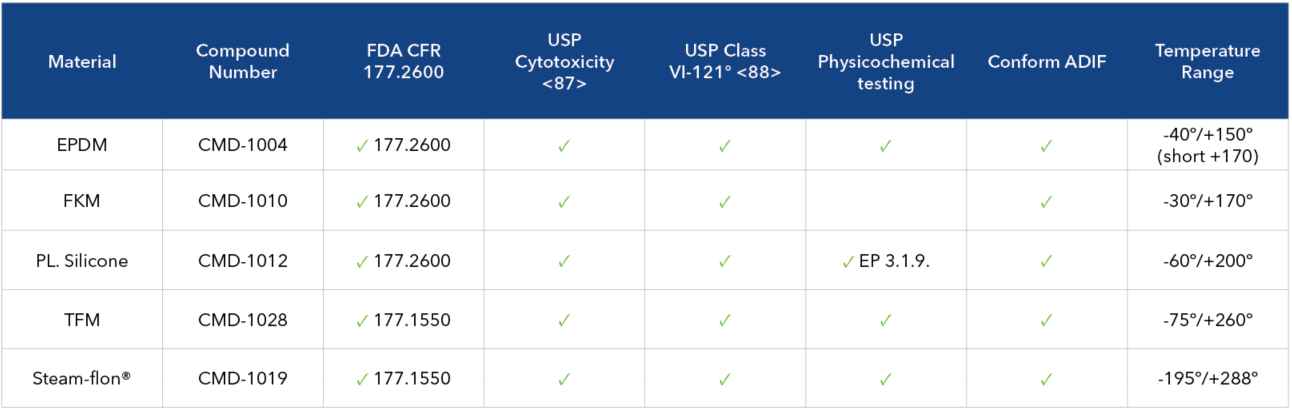
Task: Click Steam-flon Conform ADIF checkmark
Action: (1046, 380)
